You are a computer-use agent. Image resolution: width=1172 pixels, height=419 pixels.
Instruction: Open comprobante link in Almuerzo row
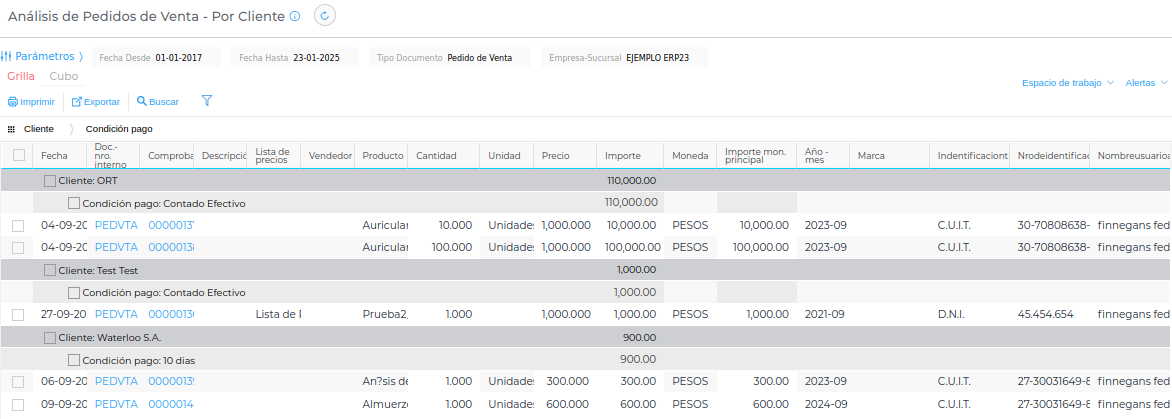pos(171,404)
